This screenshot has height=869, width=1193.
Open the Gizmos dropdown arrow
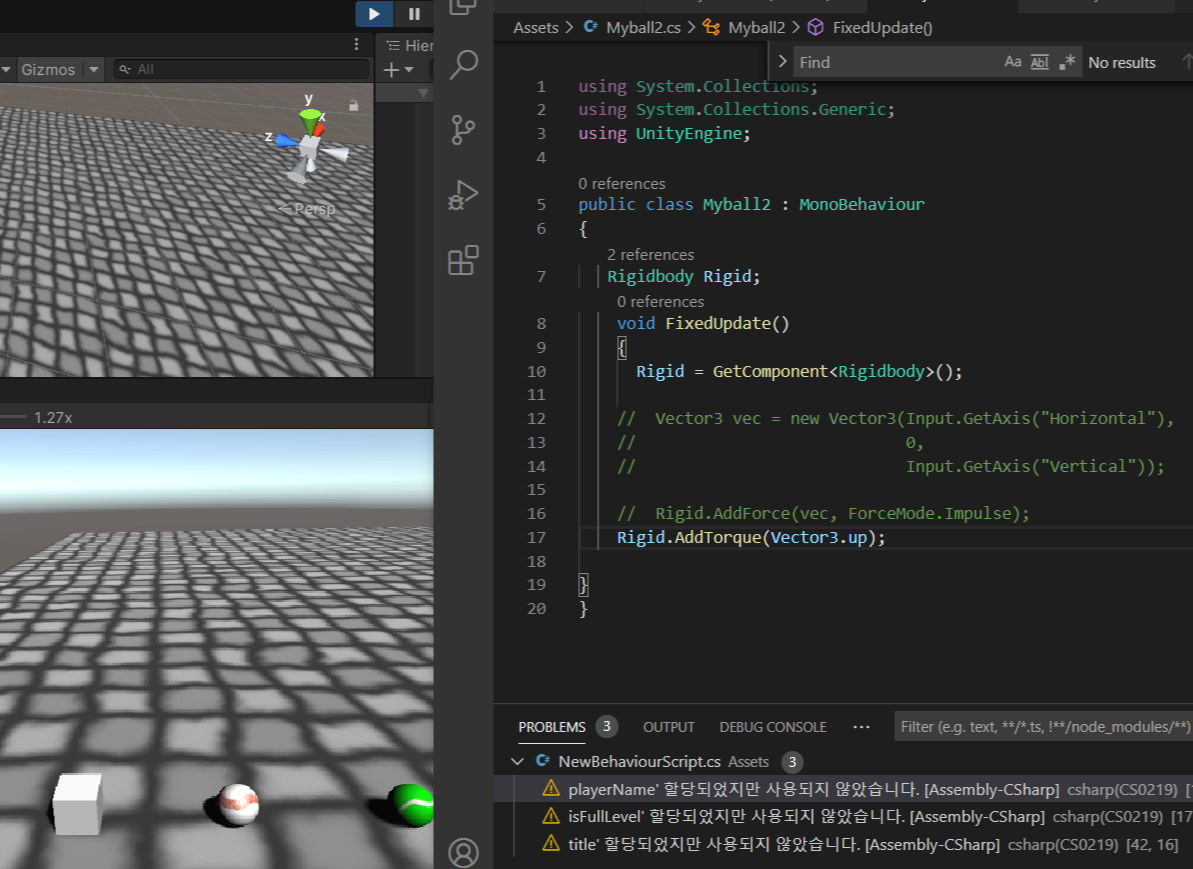pos(94,69)
